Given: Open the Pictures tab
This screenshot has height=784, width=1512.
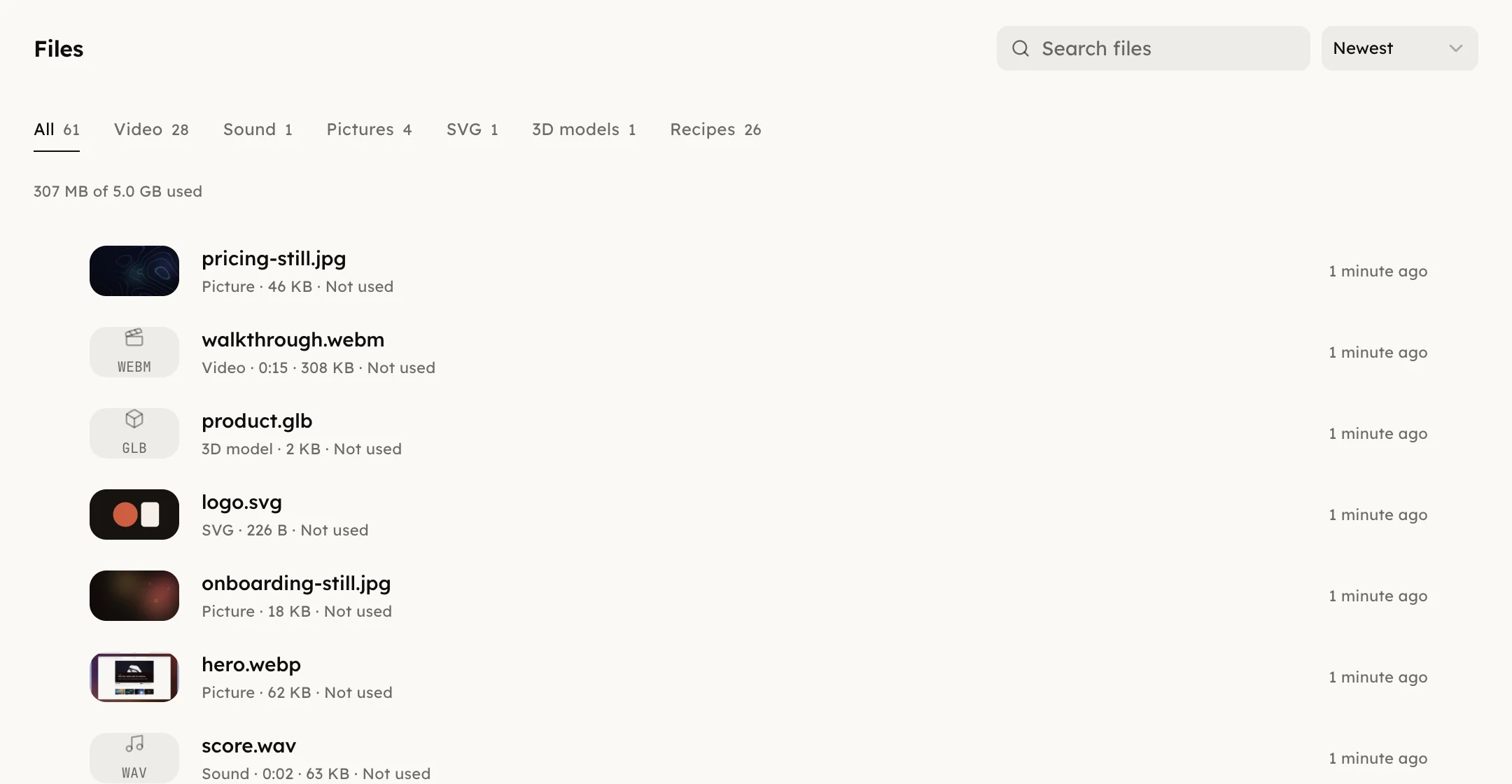Looking at the screenshot, I should tap(369, 129).
